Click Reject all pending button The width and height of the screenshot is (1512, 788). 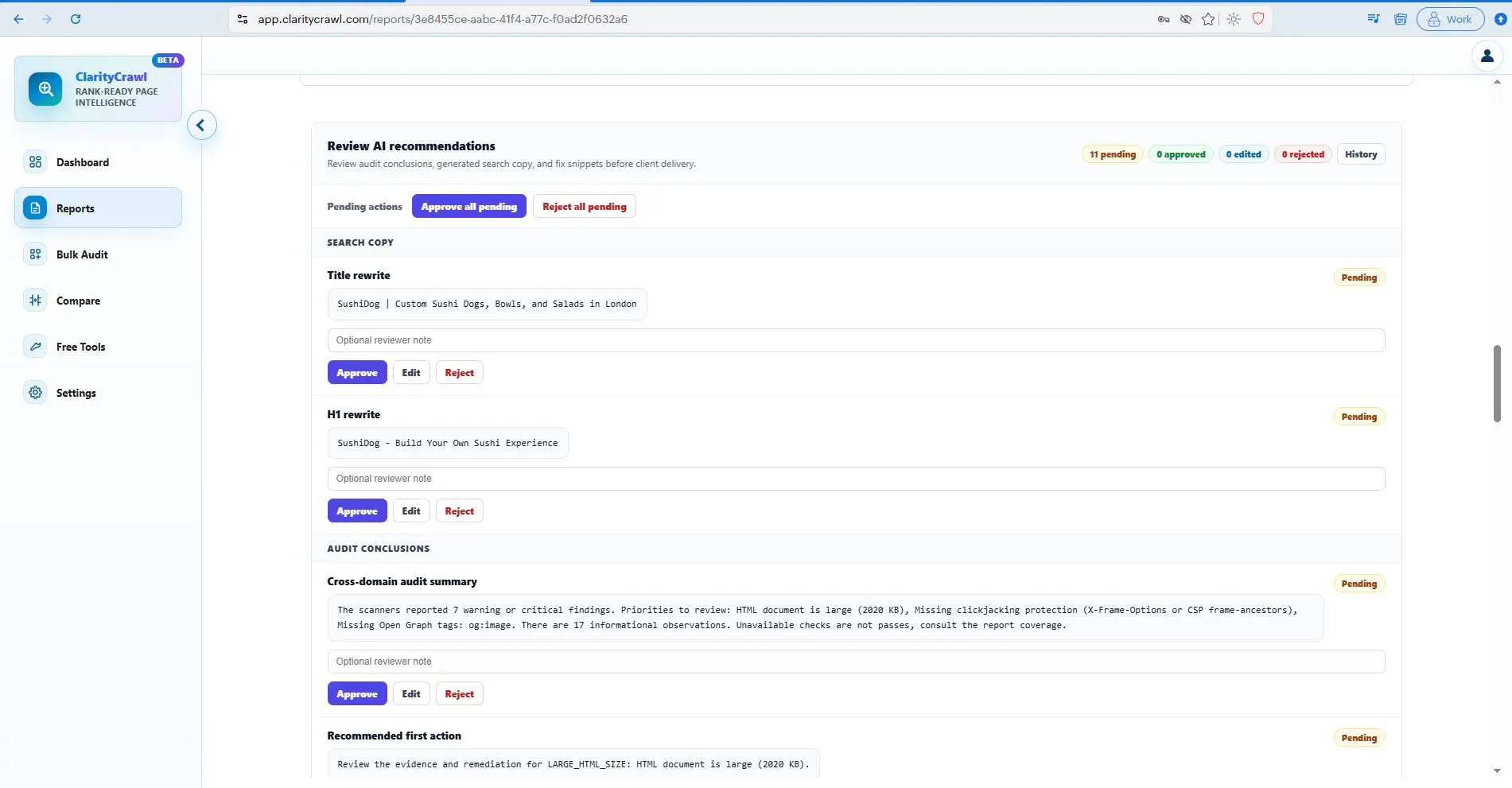pos(584,207)
